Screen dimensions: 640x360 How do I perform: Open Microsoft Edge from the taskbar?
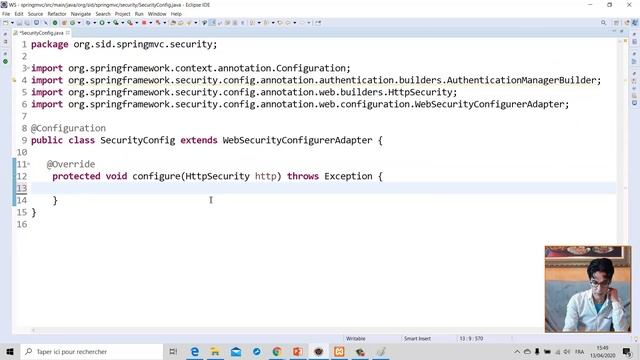[194, 351]
